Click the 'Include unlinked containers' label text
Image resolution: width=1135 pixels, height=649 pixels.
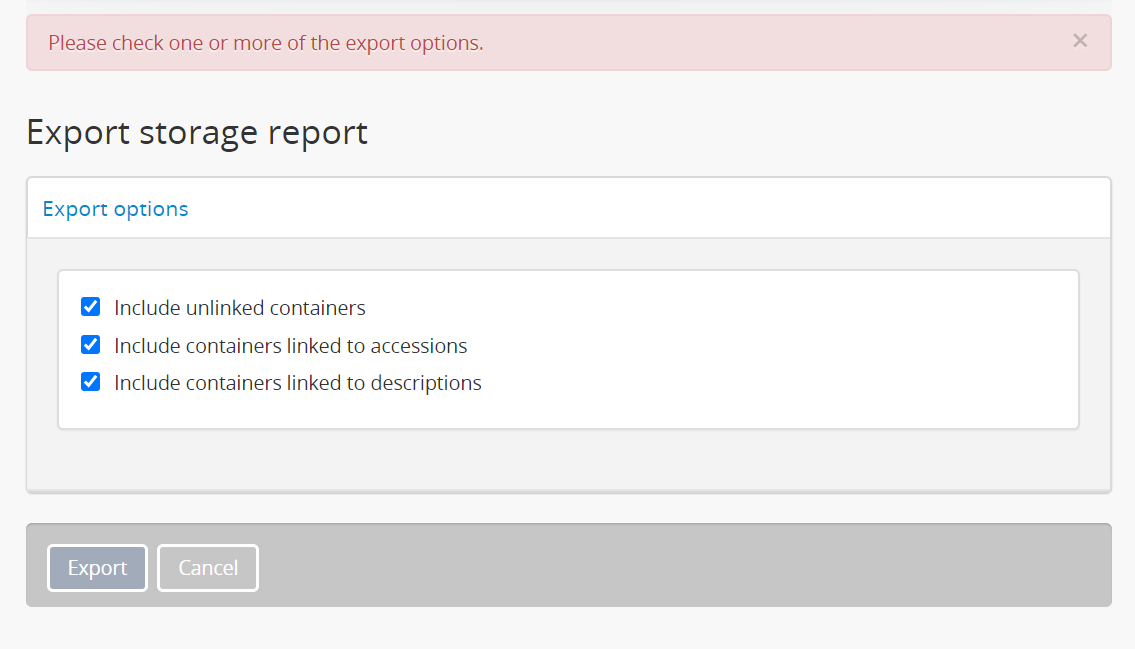coord(240,307)
